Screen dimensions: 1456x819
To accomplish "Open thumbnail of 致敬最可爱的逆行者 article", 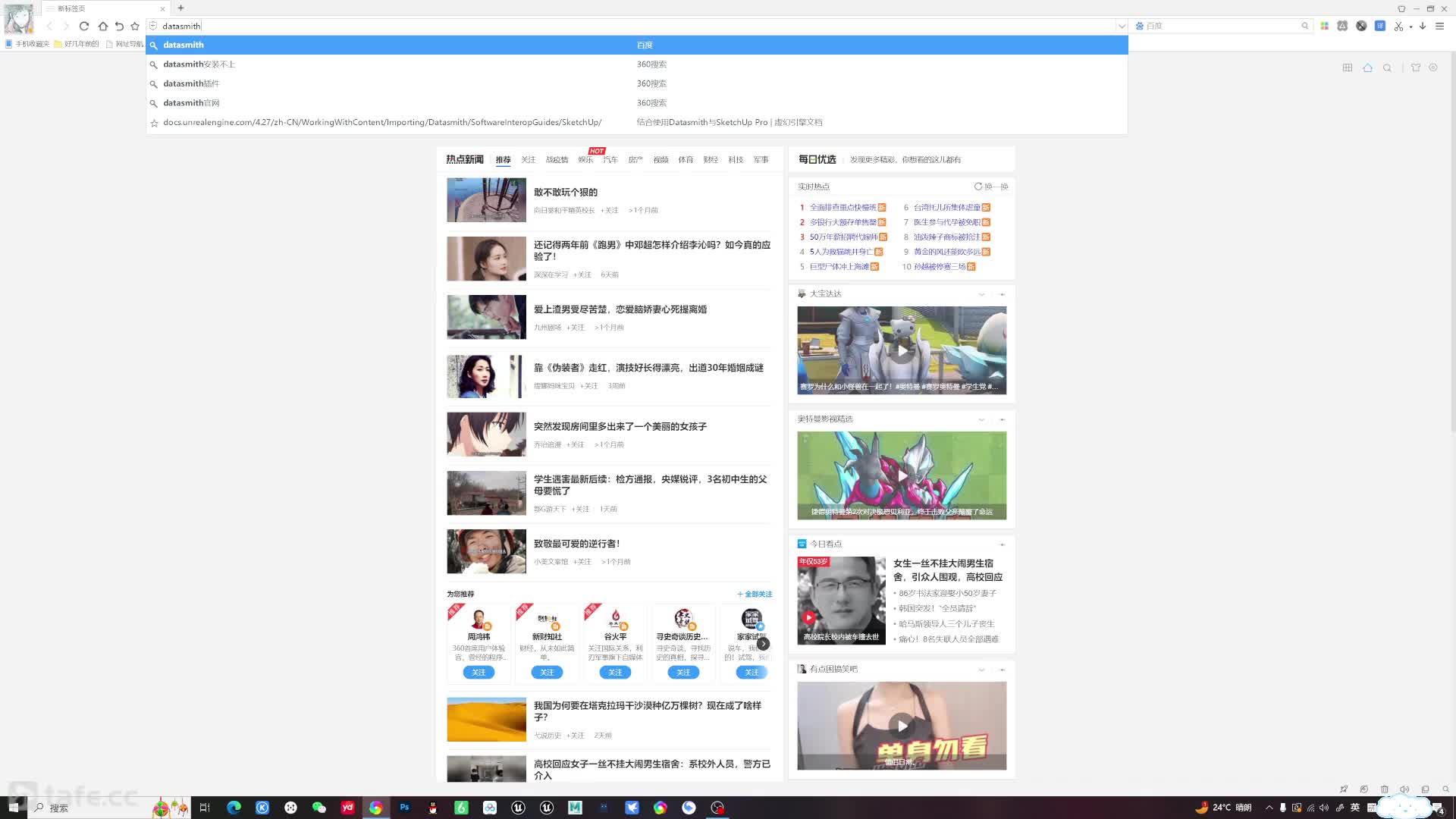I will [x=486, y=551].
